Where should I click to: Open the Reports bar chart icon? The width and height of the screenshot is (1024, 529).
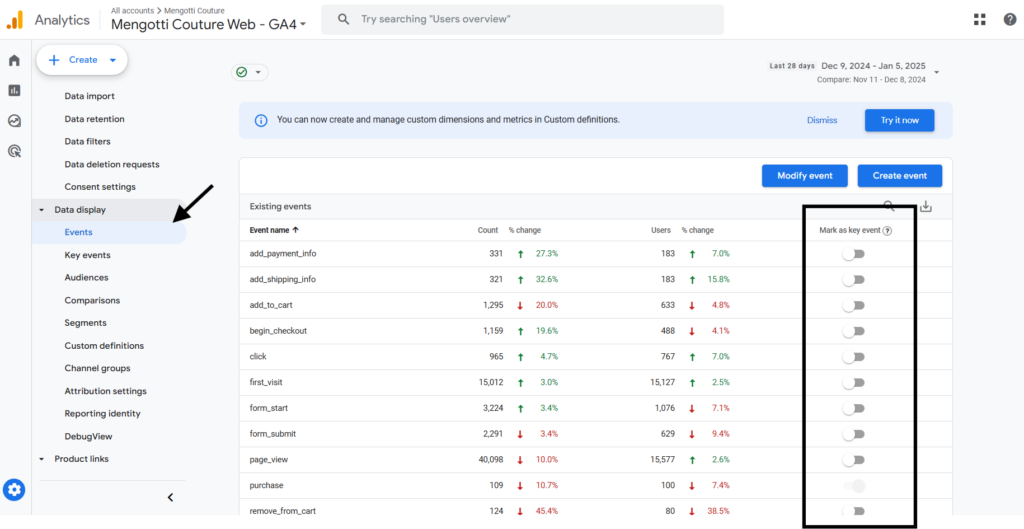pyautogui.click(x=14, y=90)
